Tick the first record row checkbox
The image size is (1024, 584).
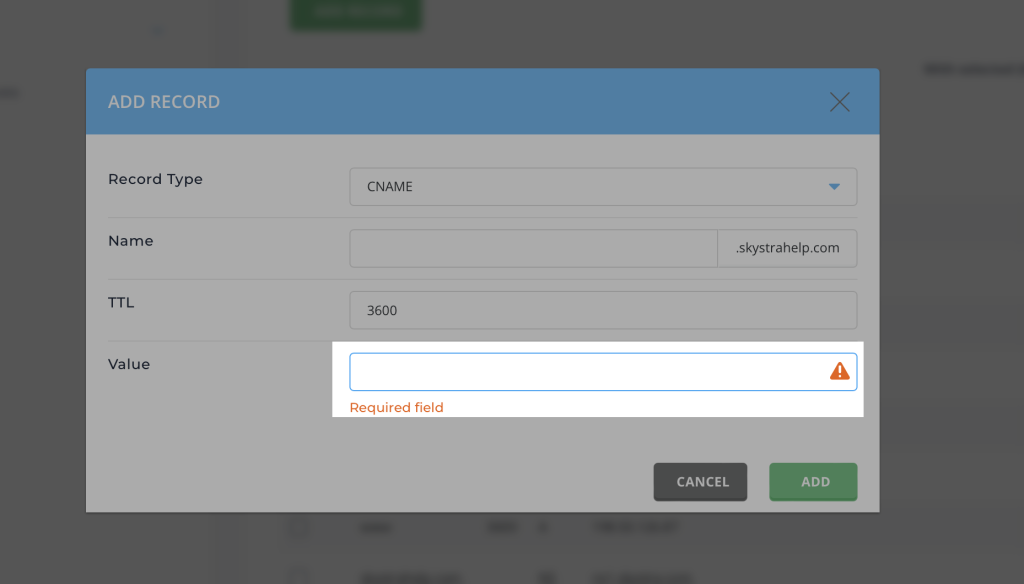pyautogui.click(x=298, y=528)
